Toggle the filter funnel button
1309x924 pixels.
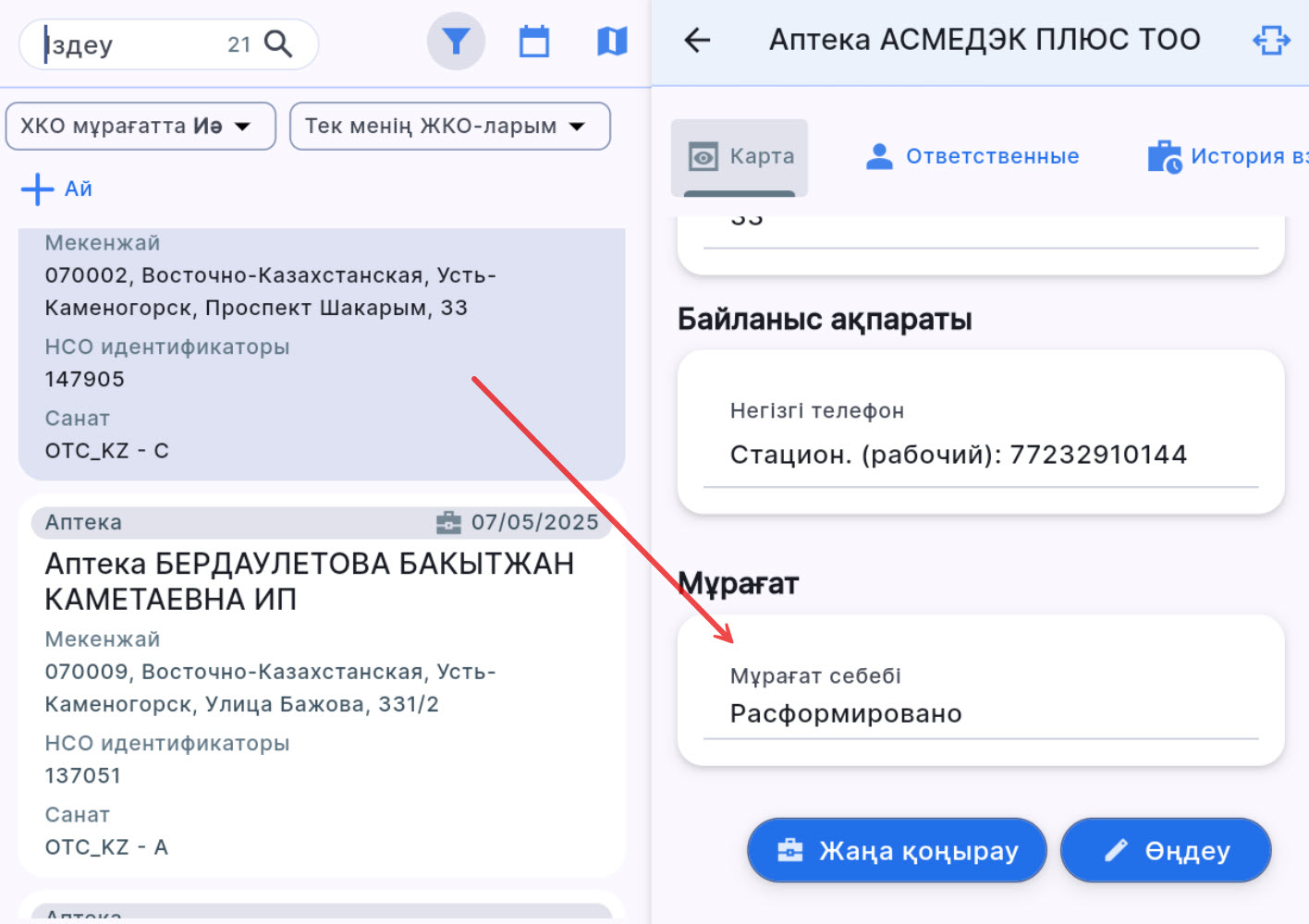point(456,42)
